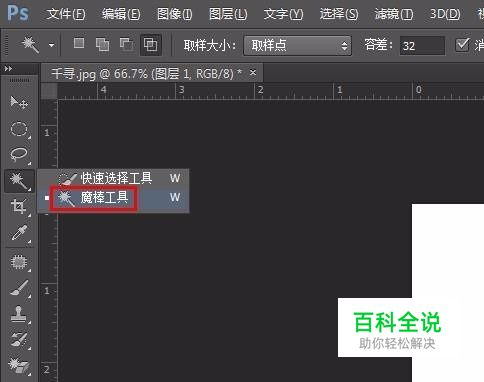Open the 编辑(E) menu
Screen dimensions: 484x382
click(121, 14)
